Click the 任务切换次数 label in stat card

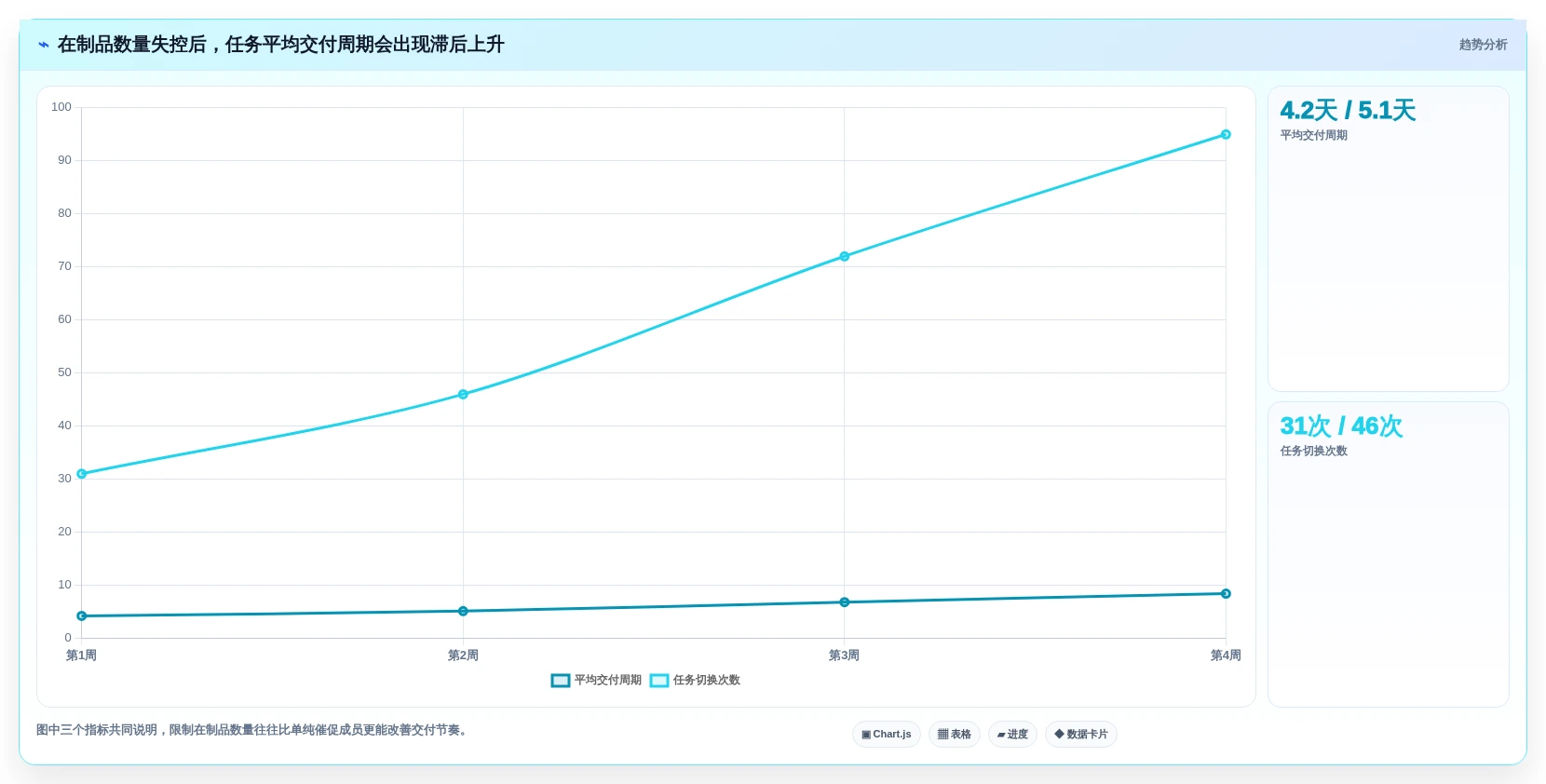[x=1313, y=452]
